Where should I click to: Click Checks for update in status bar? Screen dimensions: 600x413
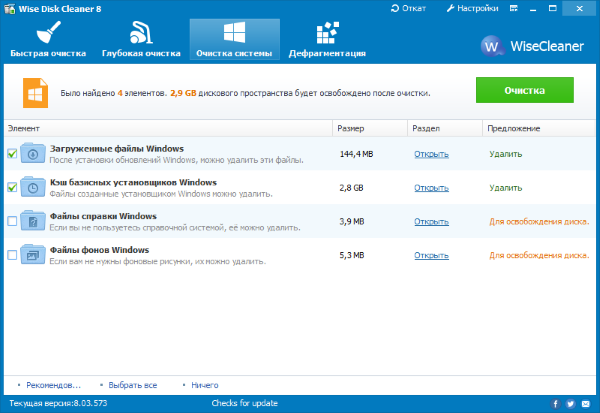coord(245,403)
